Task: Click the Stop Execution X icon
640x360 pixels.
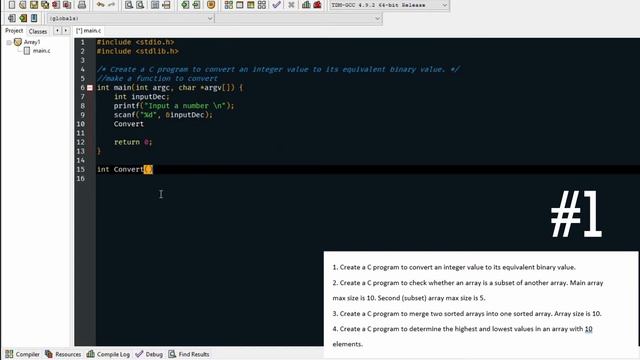Action: pos(291,5)
